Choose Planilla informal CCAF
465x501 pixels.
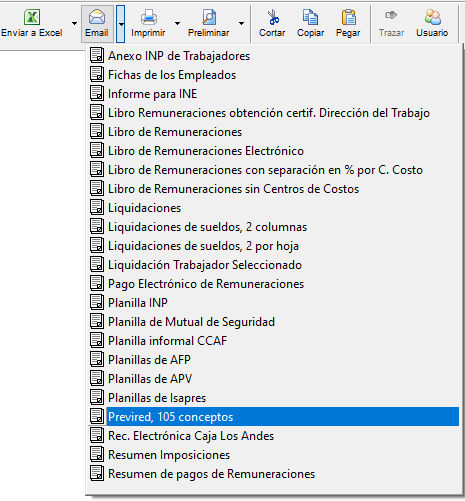pos(273,341)
